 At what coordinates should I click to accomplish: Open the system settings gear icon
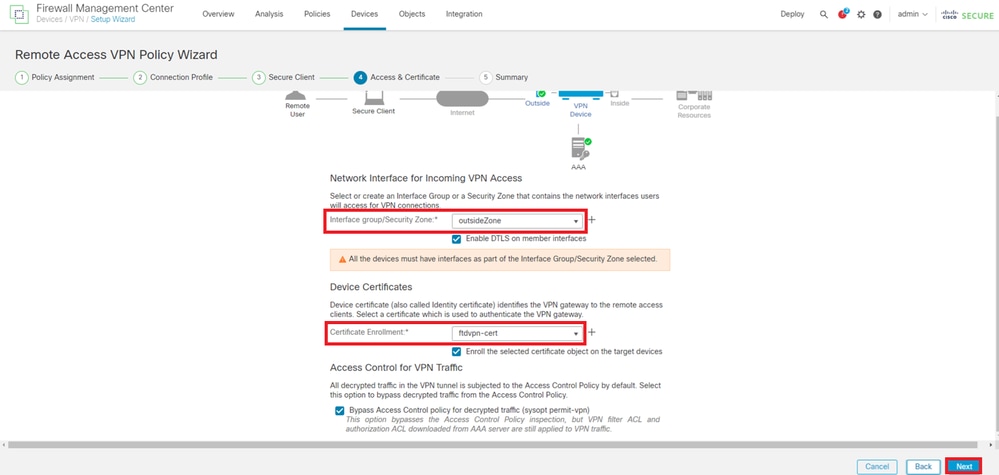point(861,14)
